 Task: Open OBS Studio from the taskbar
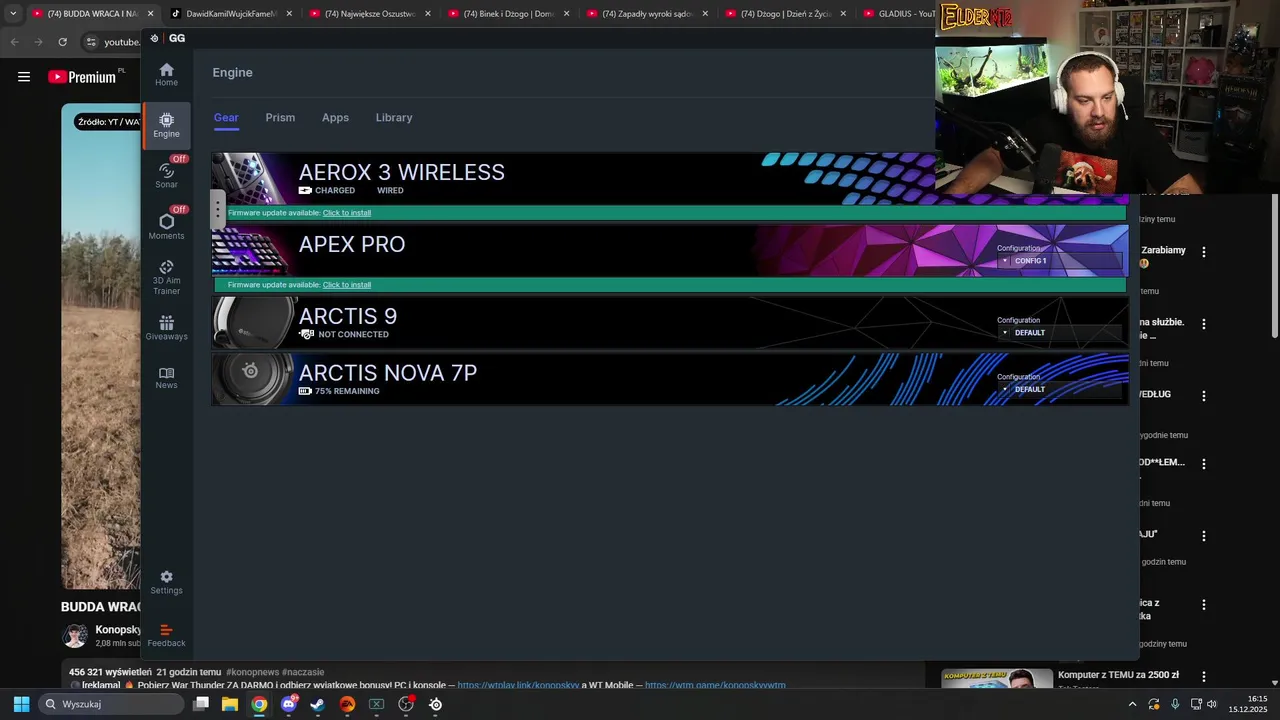(x=406, y=704)
